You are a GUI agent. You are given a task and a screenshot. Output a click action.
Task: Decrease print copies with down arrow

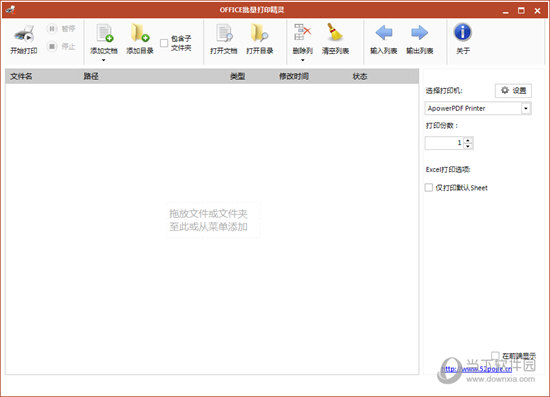468,146
